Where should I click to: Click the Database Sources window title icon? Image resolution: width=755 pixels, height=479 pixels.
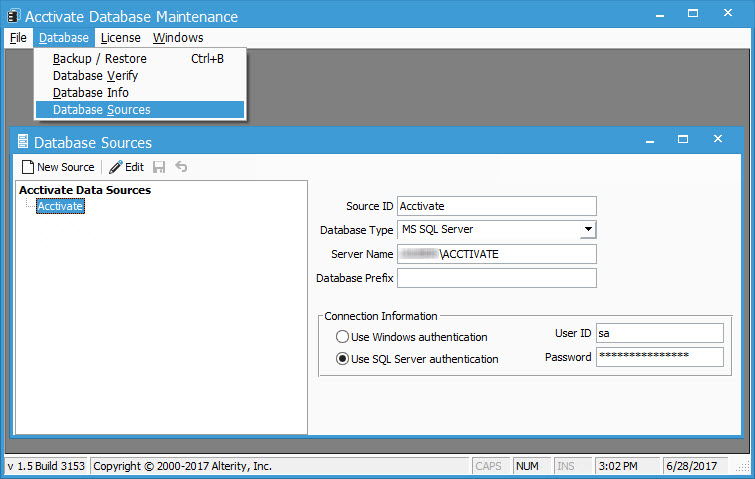(23, 142)
